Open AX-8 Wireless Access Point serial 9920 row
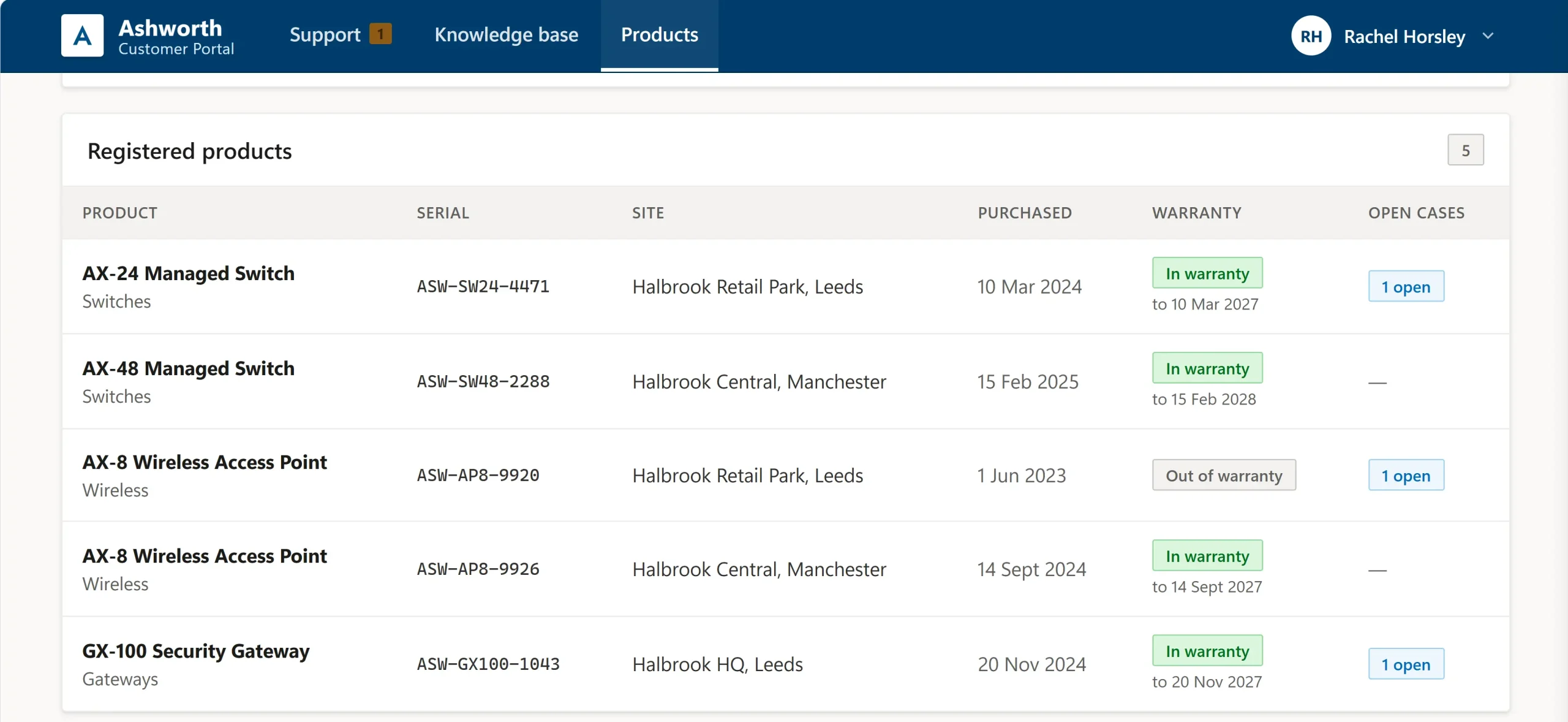The width and height of the screenshot is (1568, 722). tap(785, 475)
